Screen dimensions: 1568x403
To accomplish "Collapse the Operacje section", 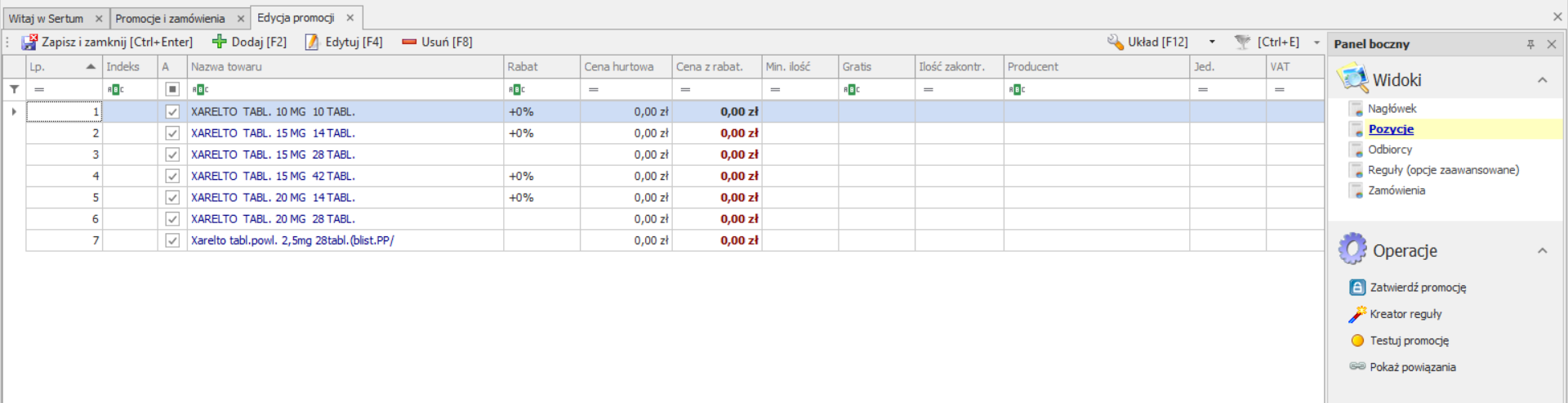I will tap(1542, 251).
